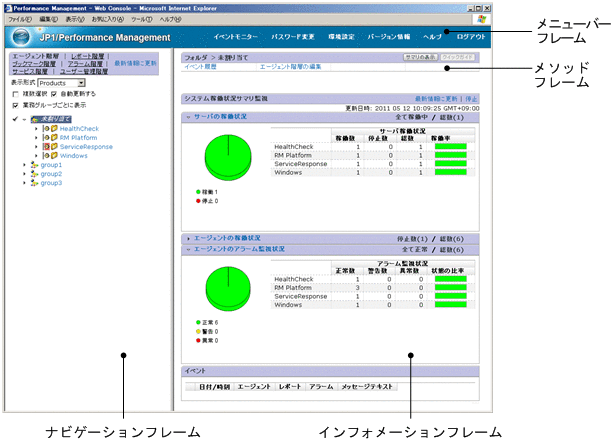
Task: Click Windows green 稼働率 bar in server table
Action: (451, 172)
